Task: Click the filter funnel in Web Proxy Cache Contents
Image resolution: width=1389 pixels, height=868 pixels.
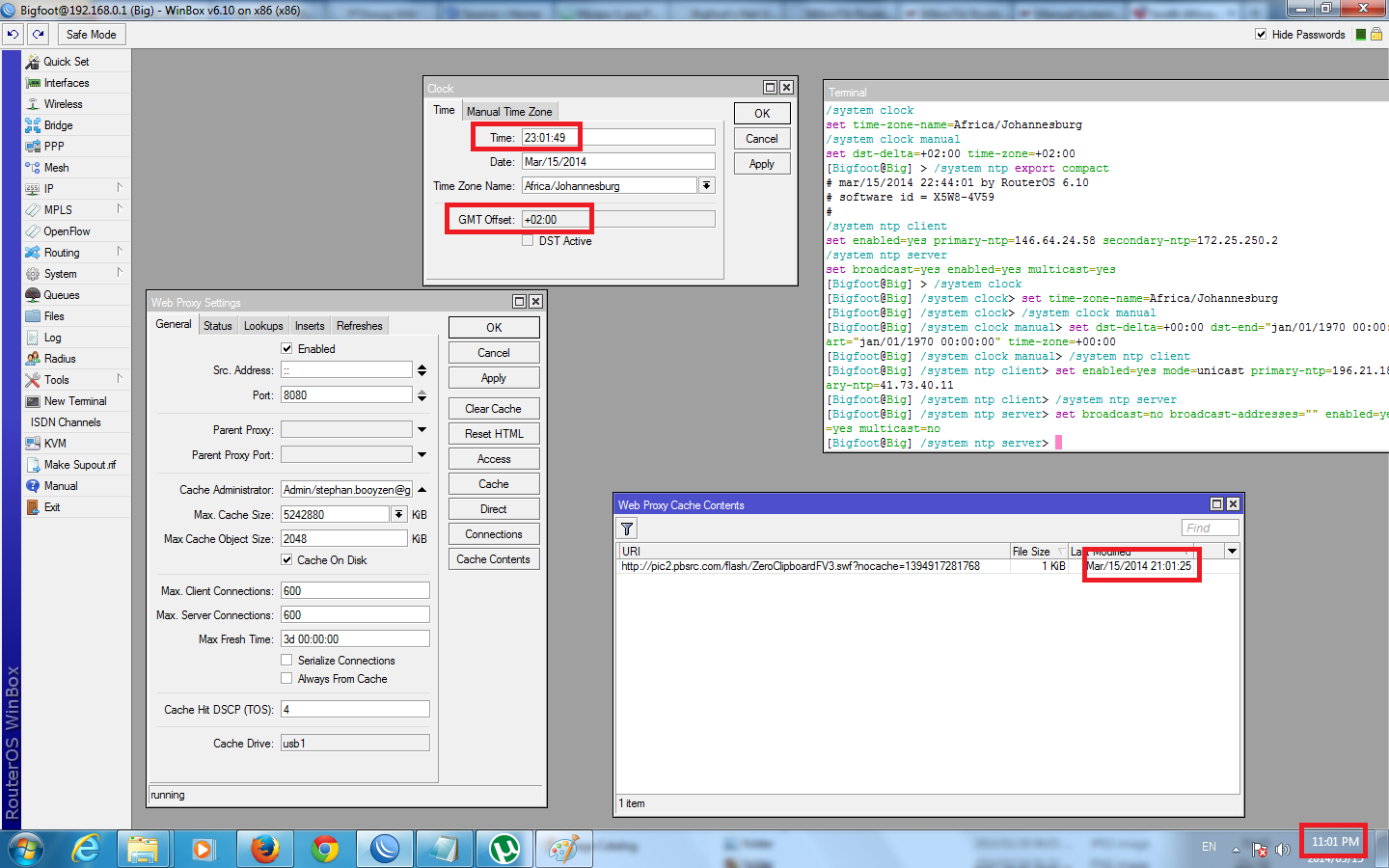Action: [x=626, y=528]
